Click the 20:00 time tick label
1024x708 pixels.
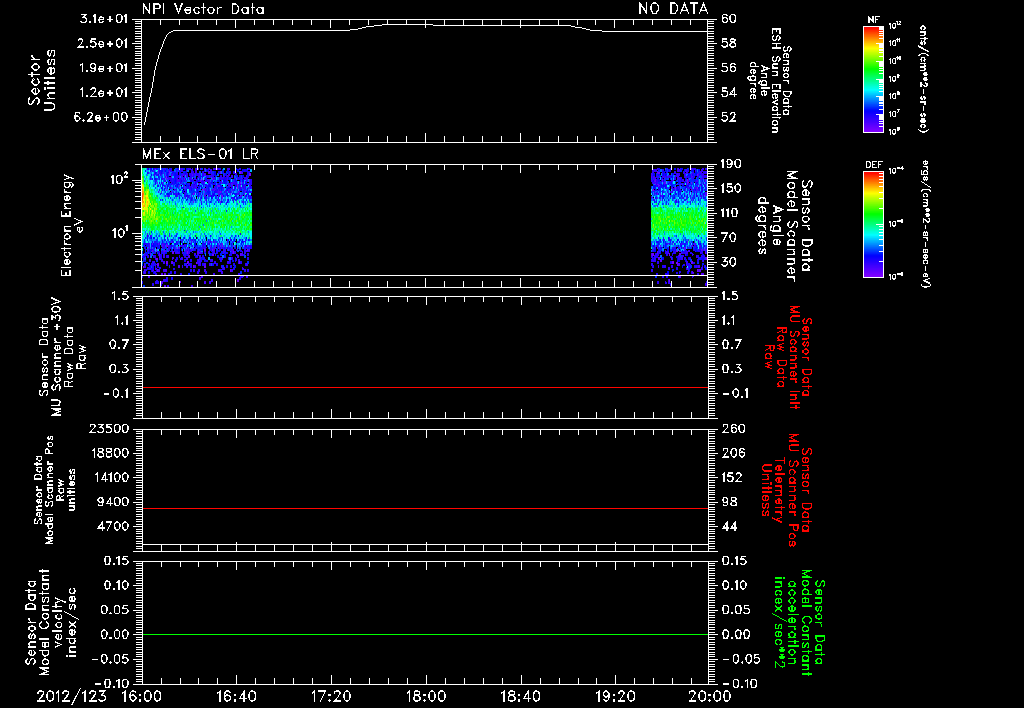pos(710,696)
